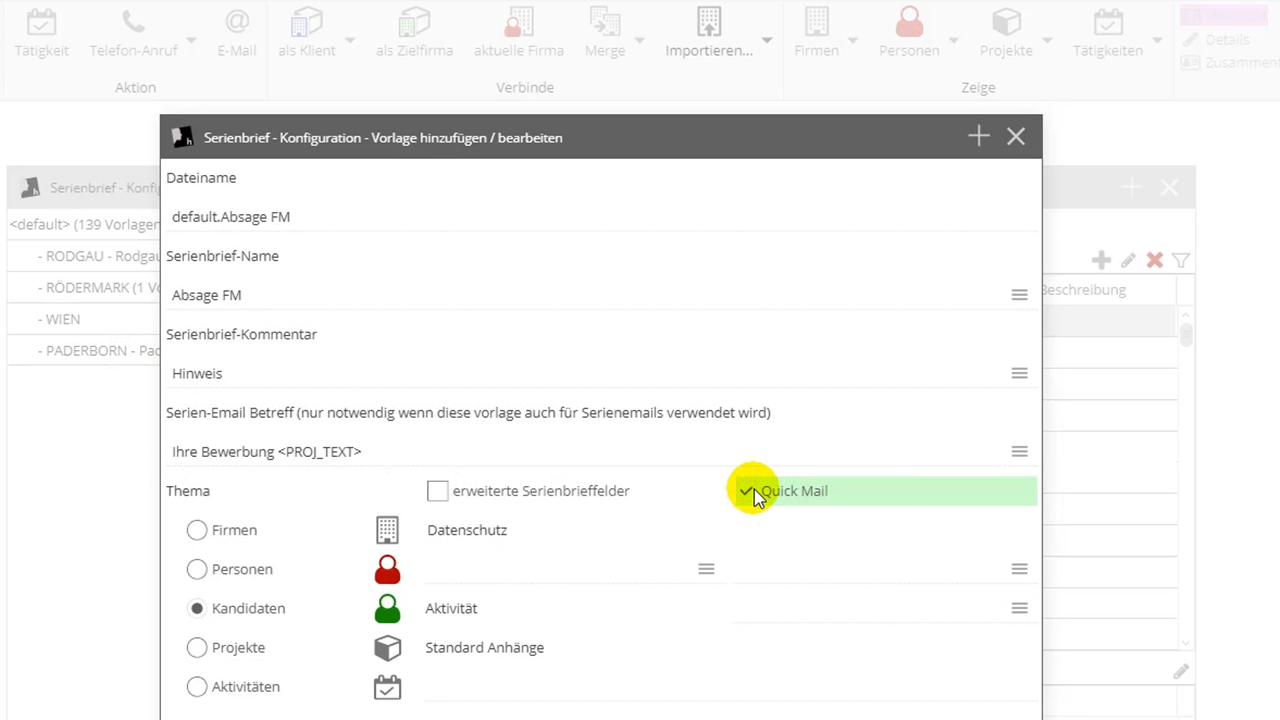This screenshot has height=720, width=1280.
Task: Close the Vorlage hinzufügen dialog
Action: [1016, 137]
